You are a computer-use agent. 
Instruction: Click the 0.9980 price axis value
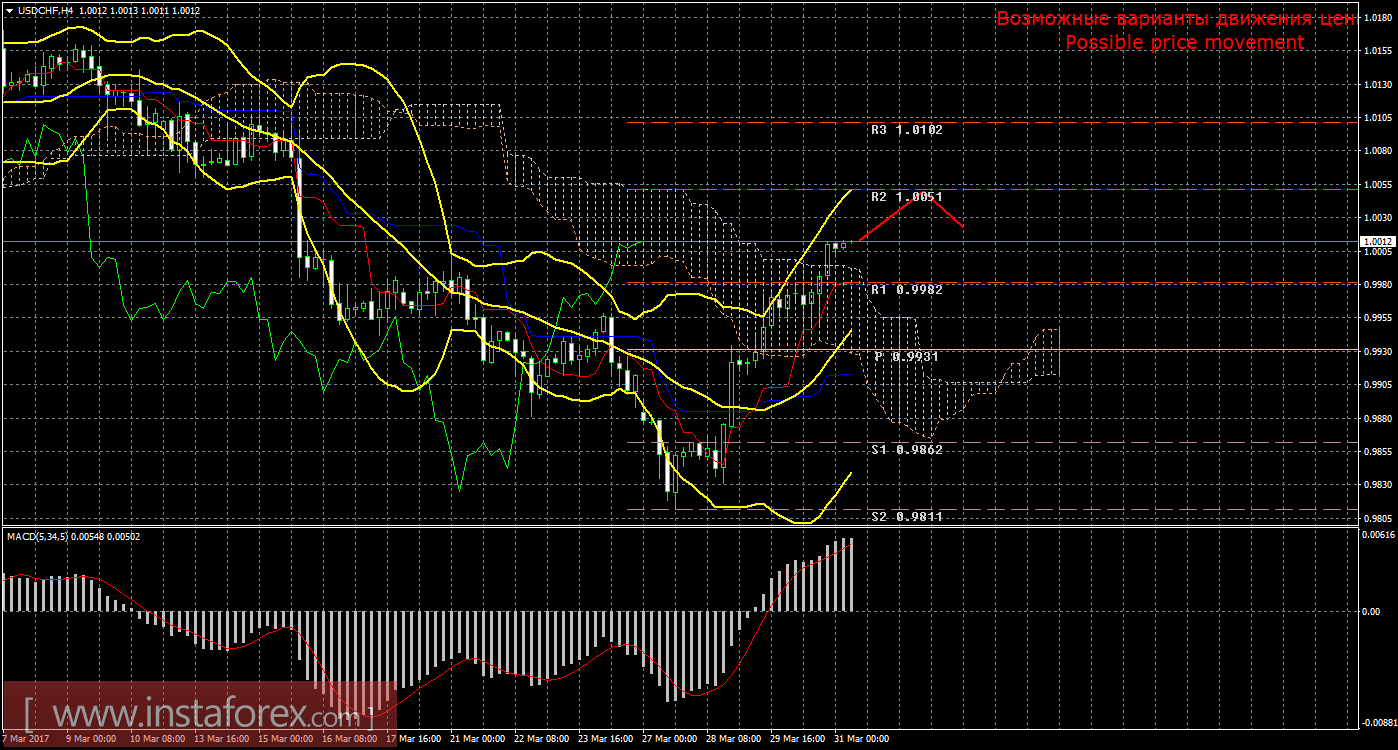pos(1378,284)
